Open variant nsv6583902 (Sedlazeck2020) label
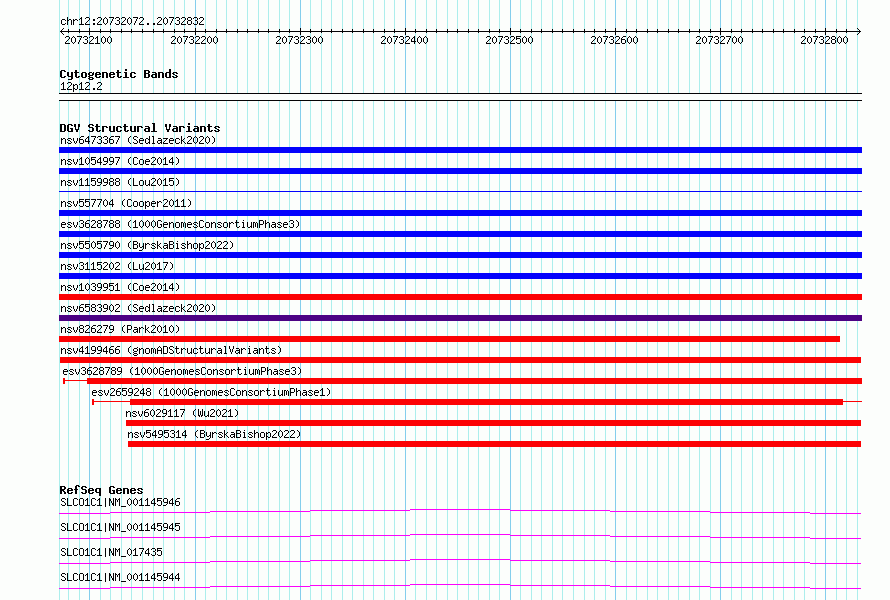Viewport: 890px width, 600px height. (x=138, y=308)
